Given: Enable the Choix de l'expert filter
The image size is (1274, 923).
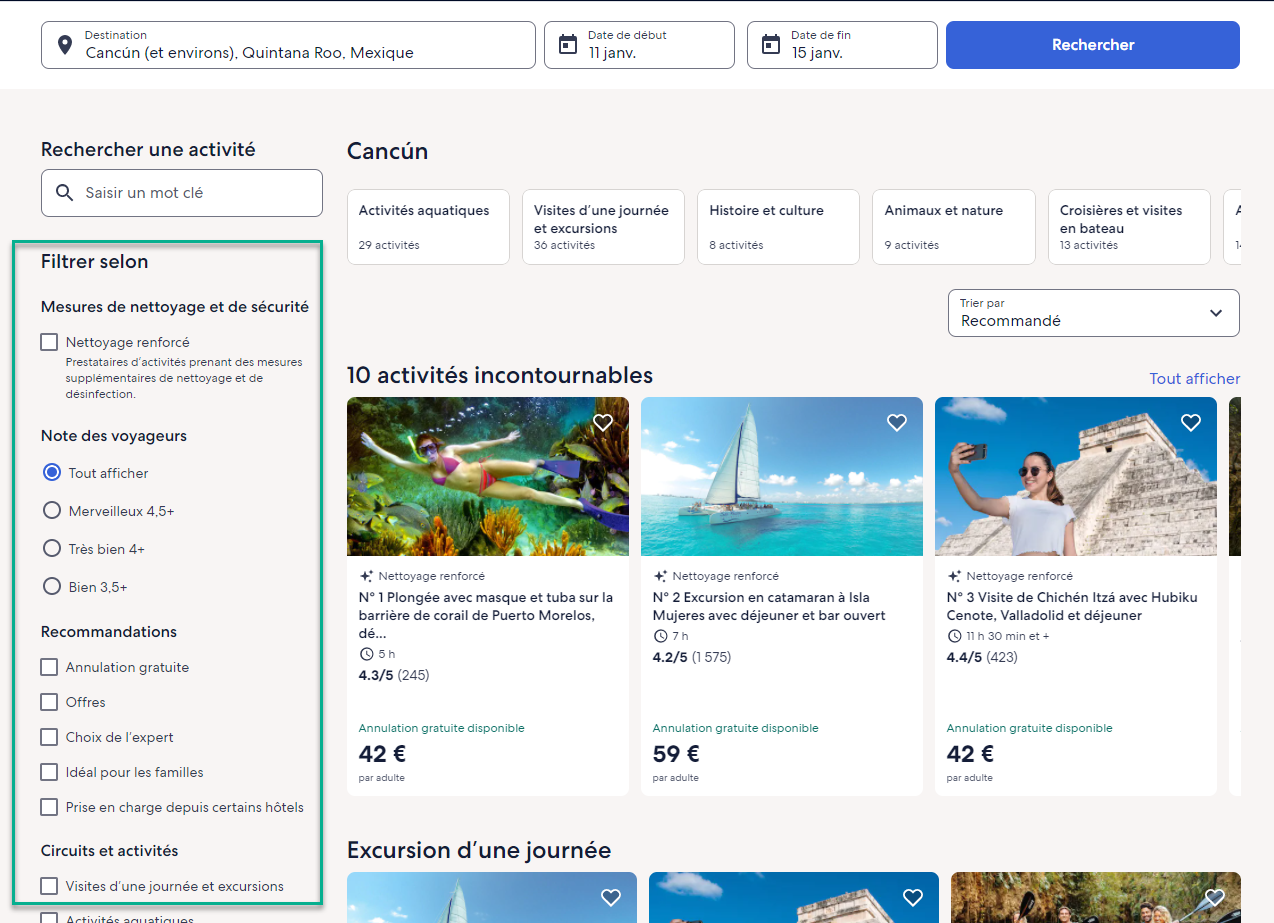Looking at the screenshot, I should [49, 737].
